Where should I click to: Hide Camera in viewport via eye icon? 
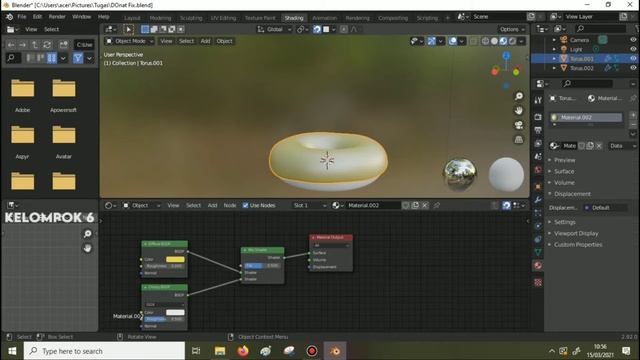(633, 40)
